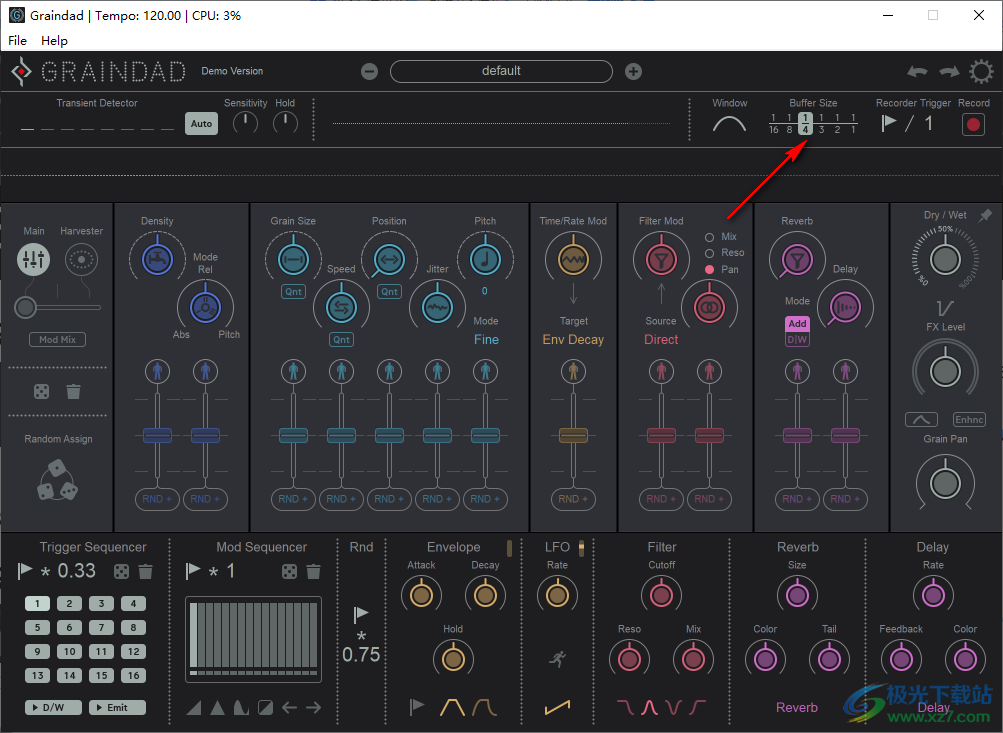
Task: Select step 7 in Trigger Sequencer
Action: [x=101, y=627]
